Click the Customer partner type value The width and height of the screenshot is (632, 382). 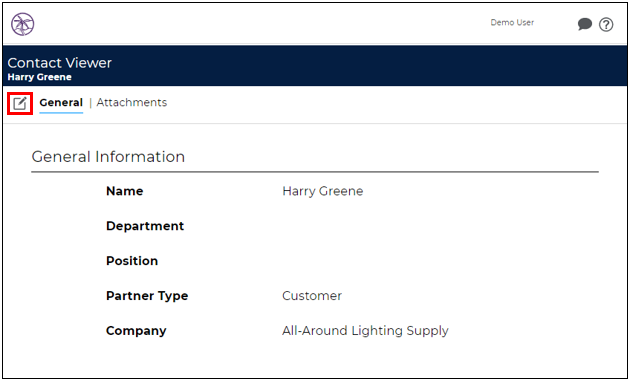(x=312, y=296)
